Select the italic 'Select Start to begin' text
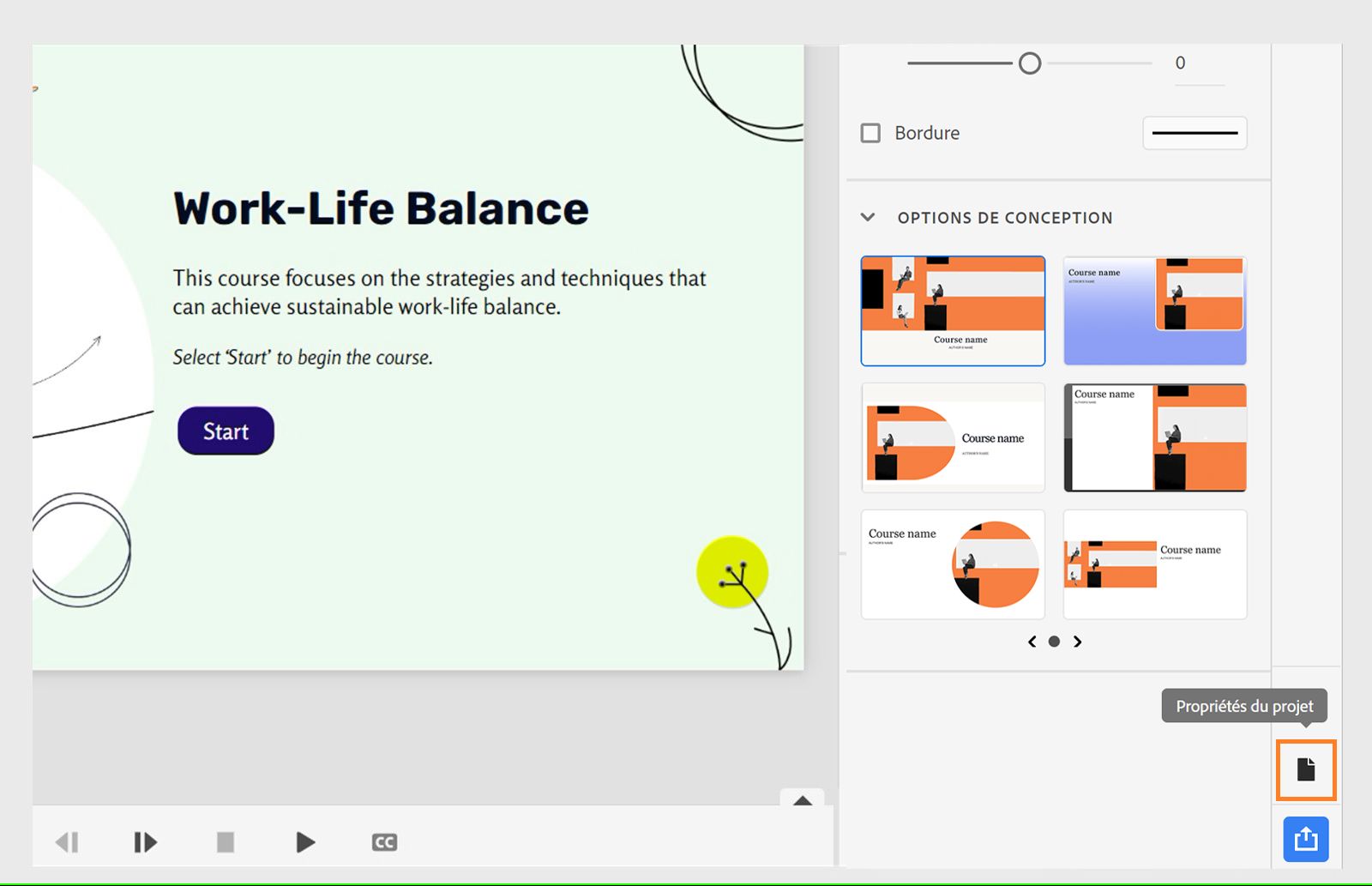Viewport: 1372px width, 886px height. click(x=303, y=357)
